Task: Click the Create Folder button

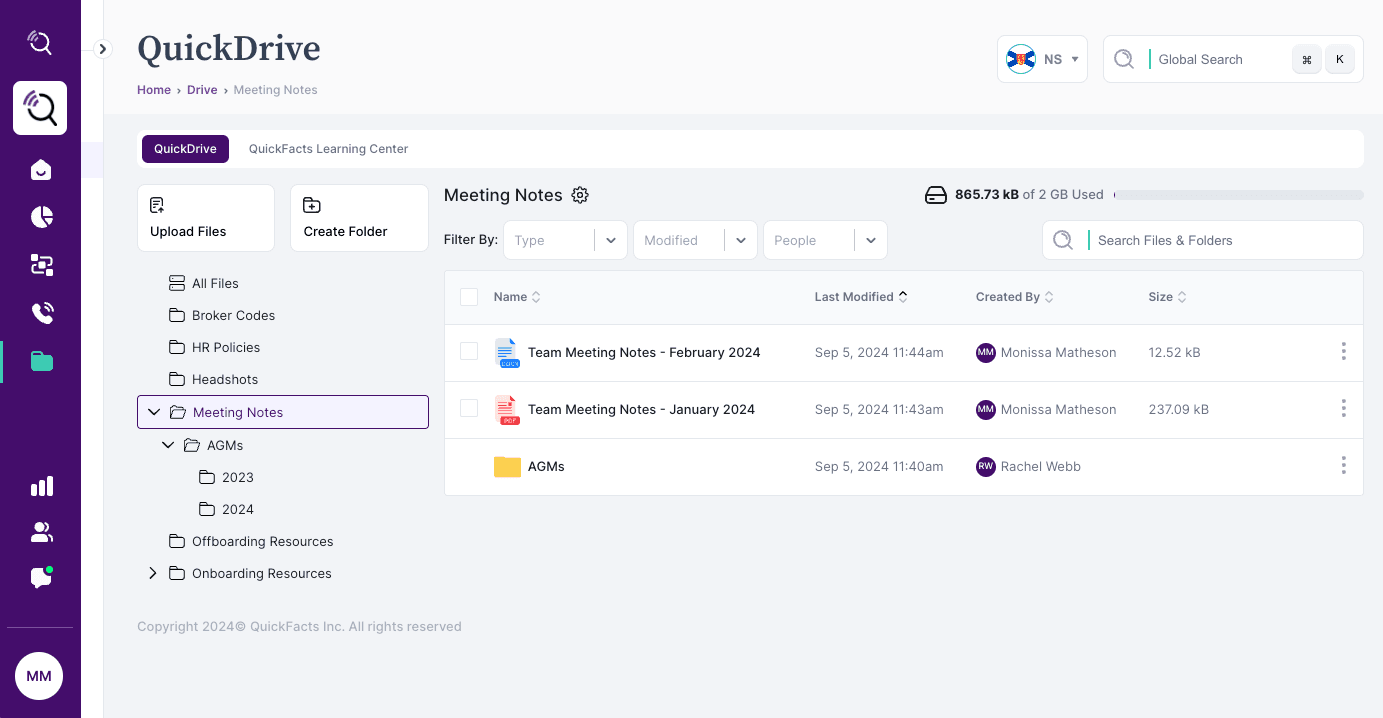Action: [x=359, y=218]
